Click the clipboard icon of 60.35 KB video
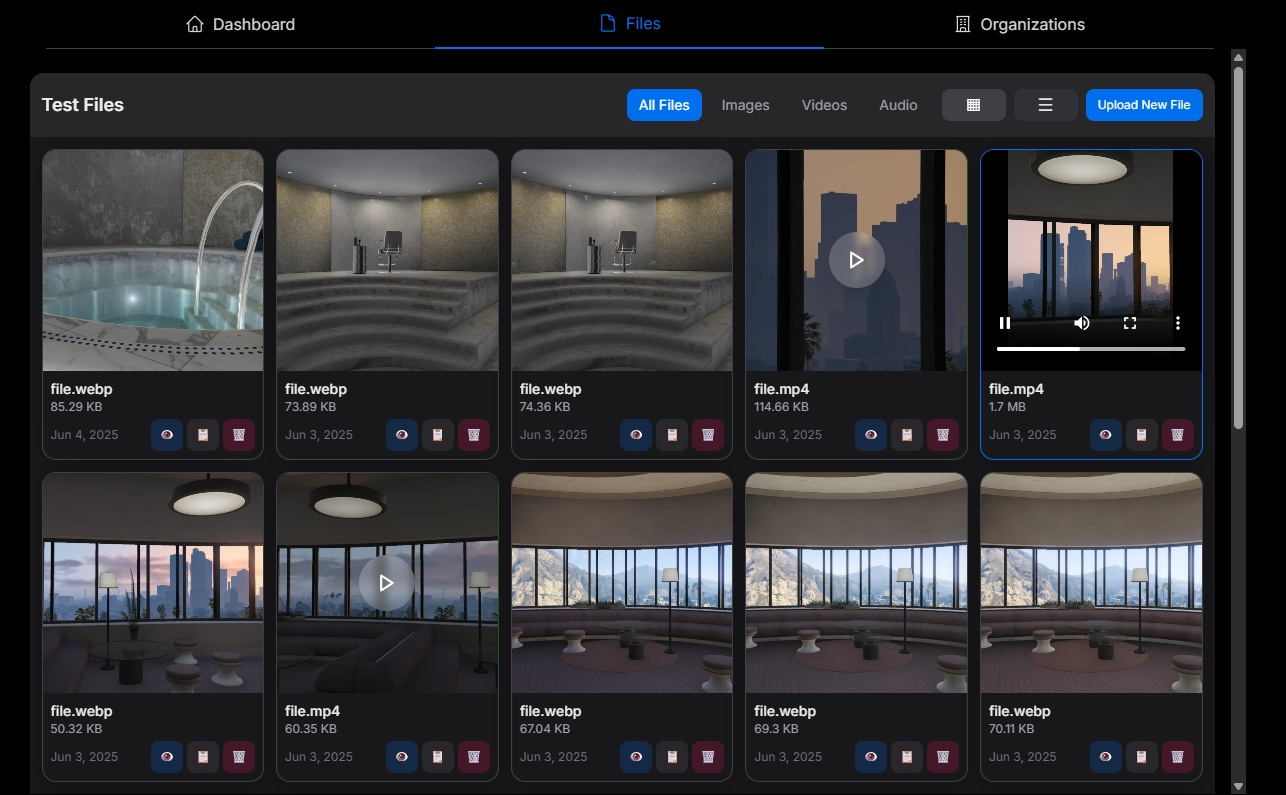 click(438, 757)
